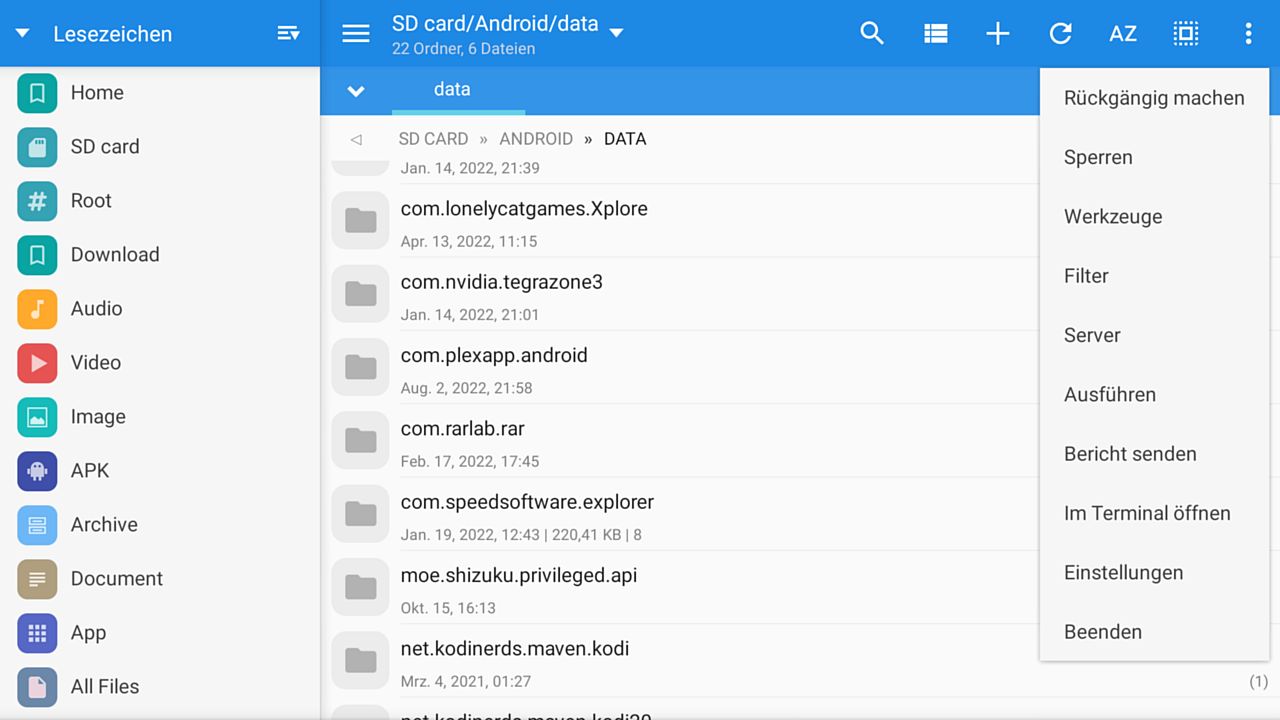The image size is (1280, 720).
Task: Open the AZ sort options
Action: [1123, 33]
